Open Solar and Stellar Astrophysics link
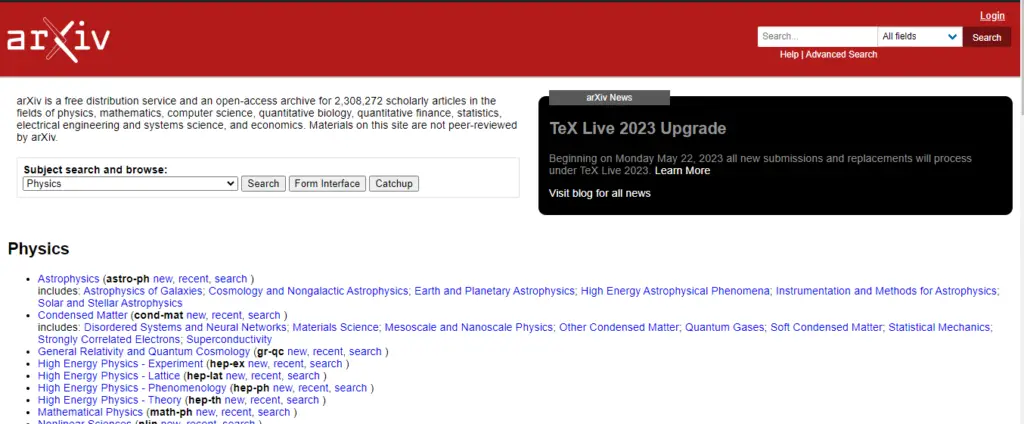Screen dimensions: 1024x424 [110, 303]
